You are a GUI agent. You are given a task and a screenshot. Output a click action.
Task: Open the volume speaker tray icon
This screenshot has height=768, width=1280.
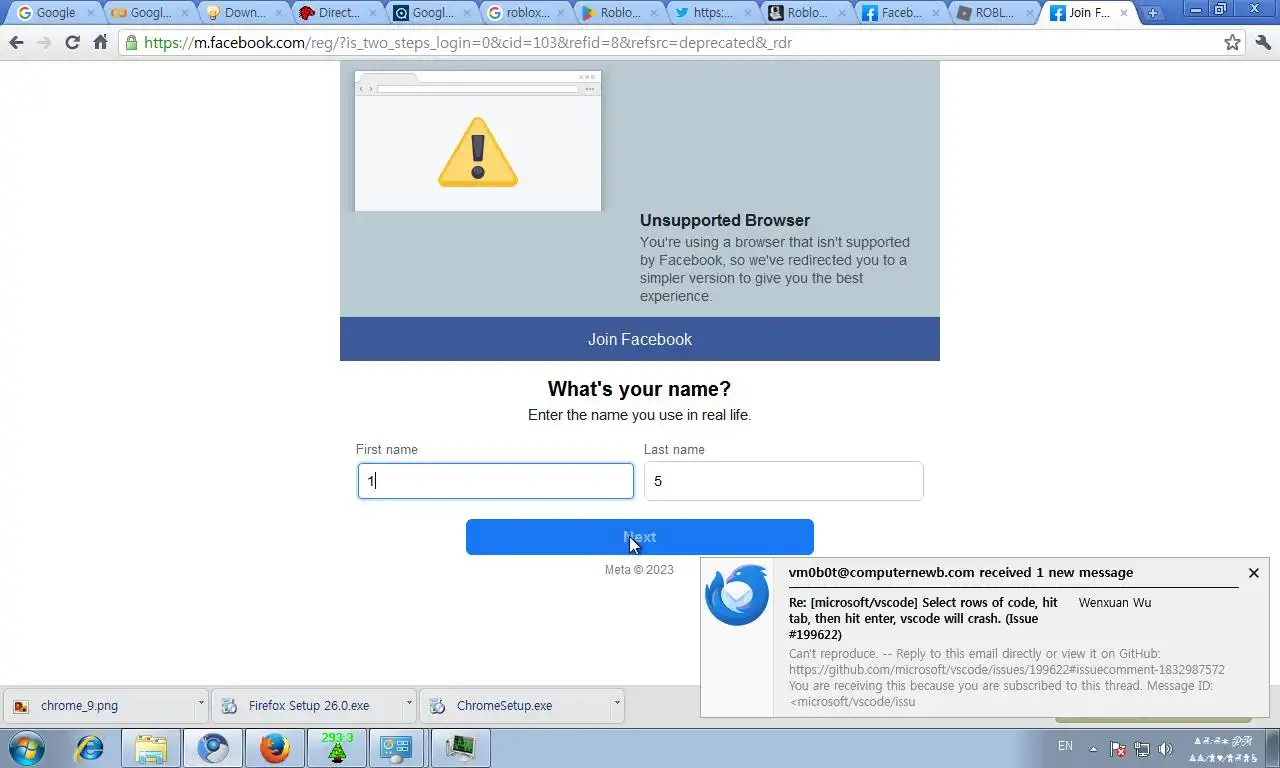[1165, 749]
